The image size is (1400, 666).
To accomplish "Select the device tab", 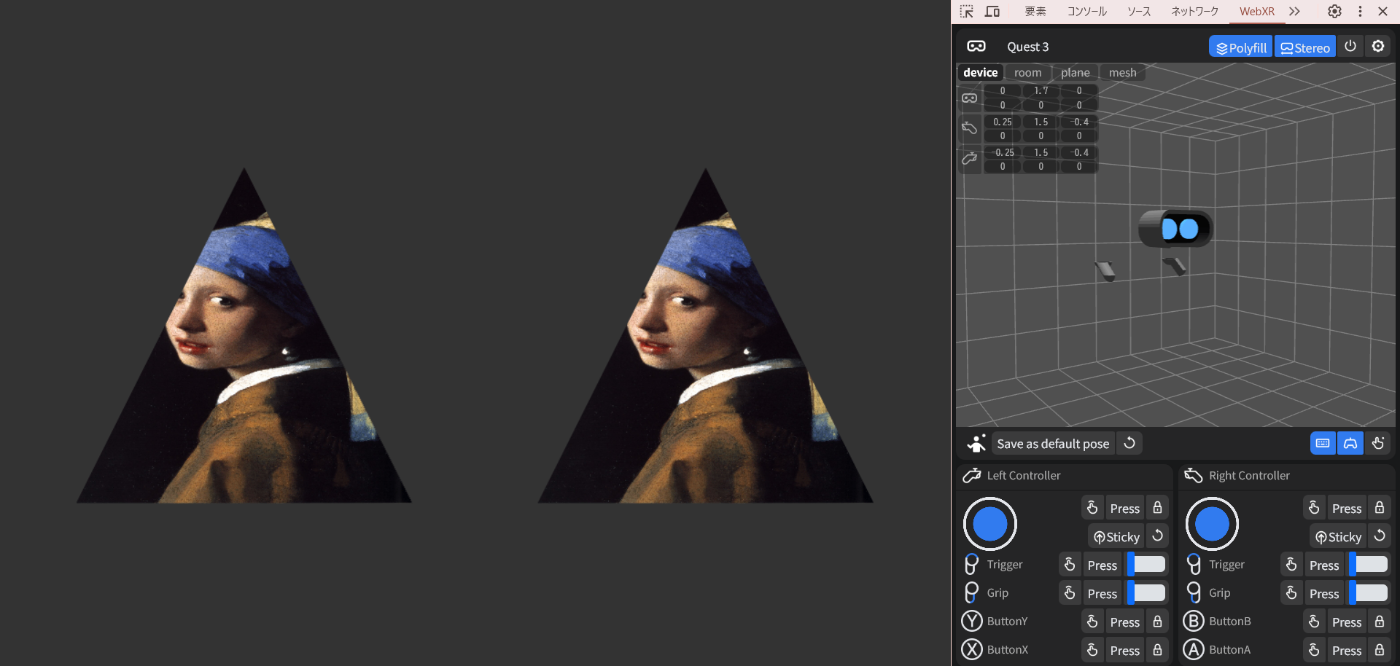I will [x=980, y=72].
